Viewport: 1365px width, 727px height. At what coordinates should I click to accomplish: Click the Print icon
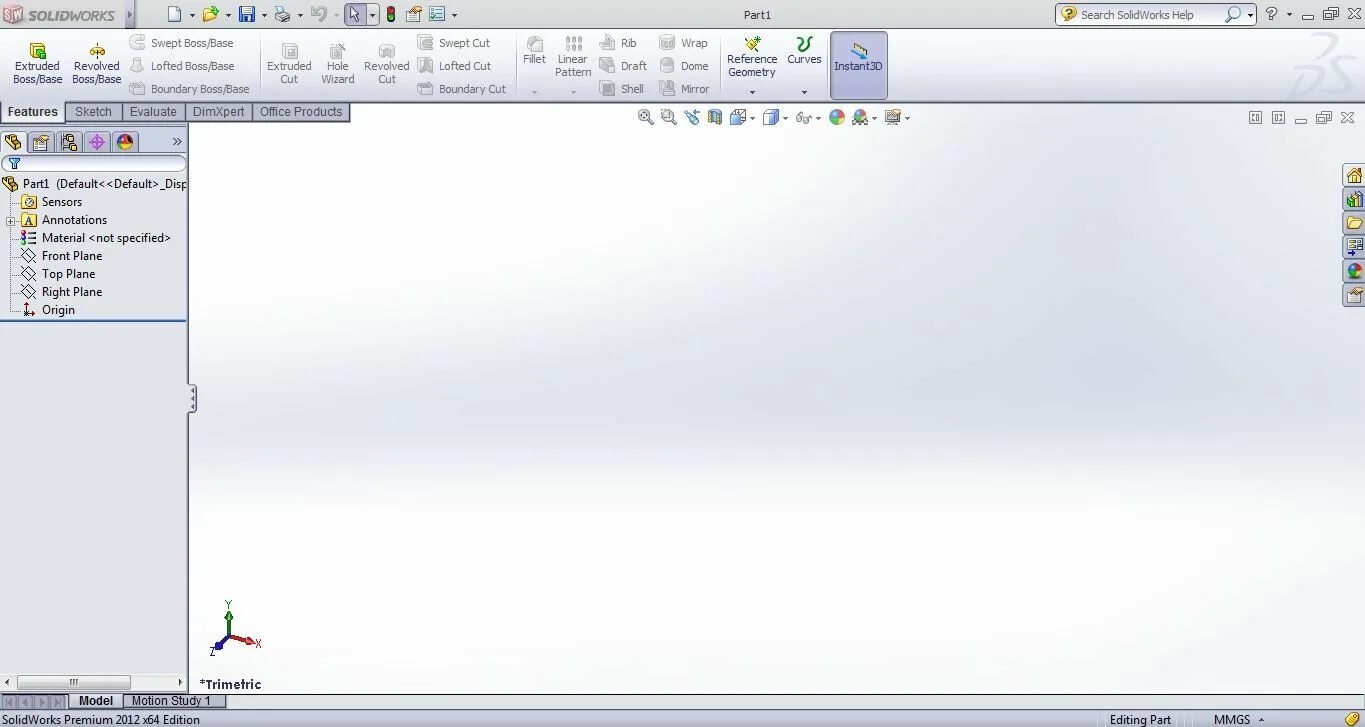click(282, 14)
